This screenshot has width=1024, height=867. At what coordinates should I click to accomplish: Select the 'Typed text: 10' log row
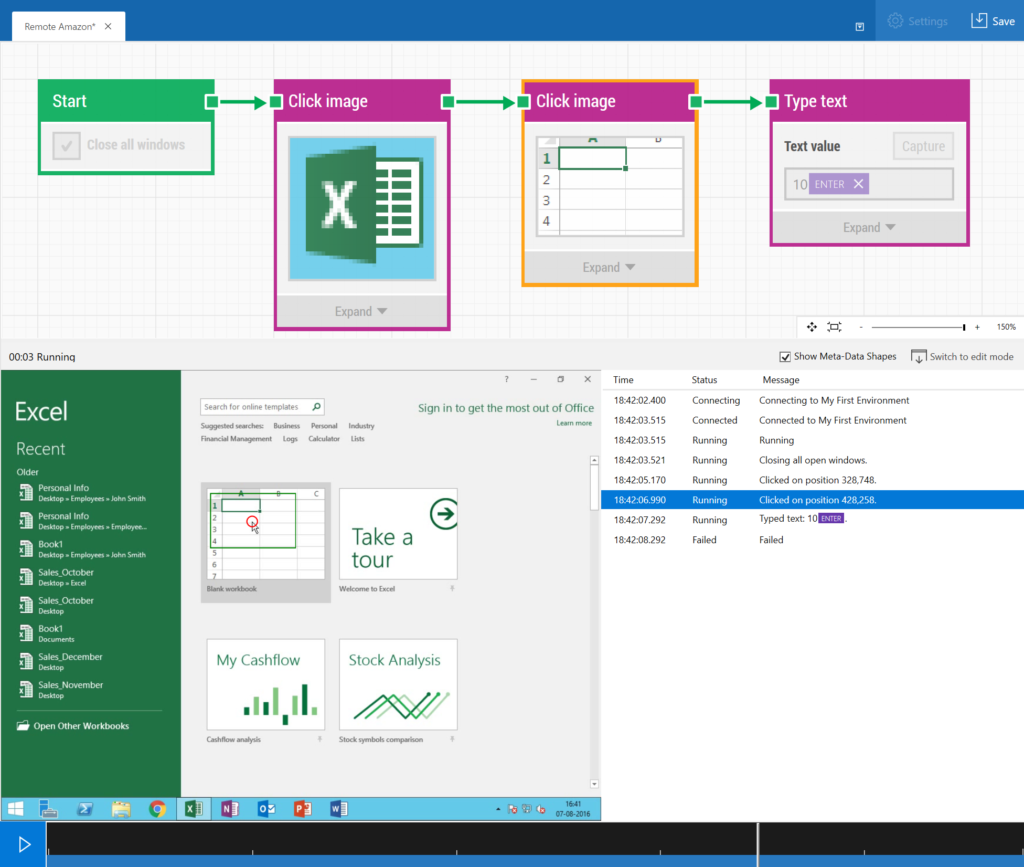812,520
